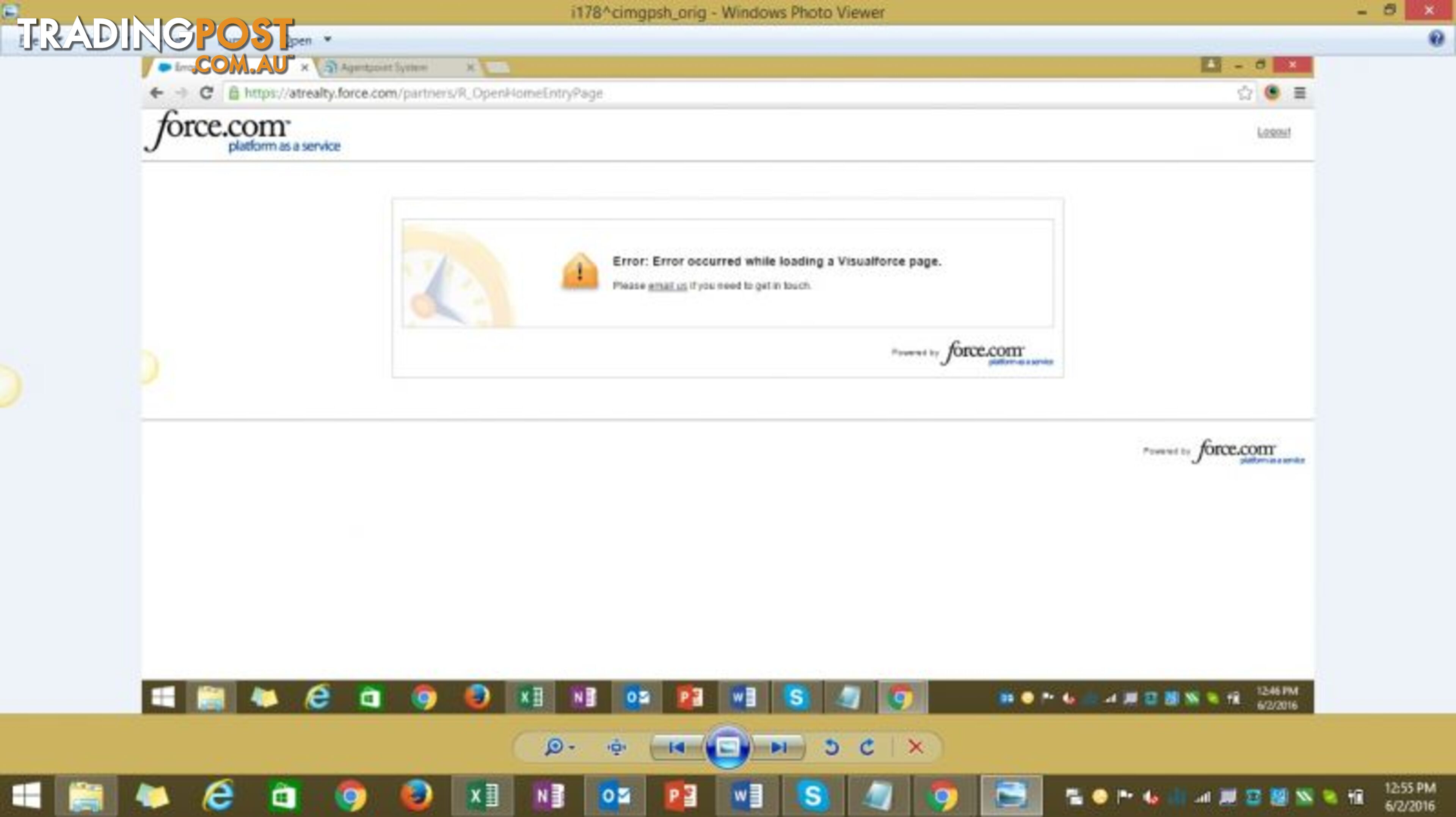Open Outlook on the bottom Windows taskbar
1456x817 pixels.
[615, 795]
